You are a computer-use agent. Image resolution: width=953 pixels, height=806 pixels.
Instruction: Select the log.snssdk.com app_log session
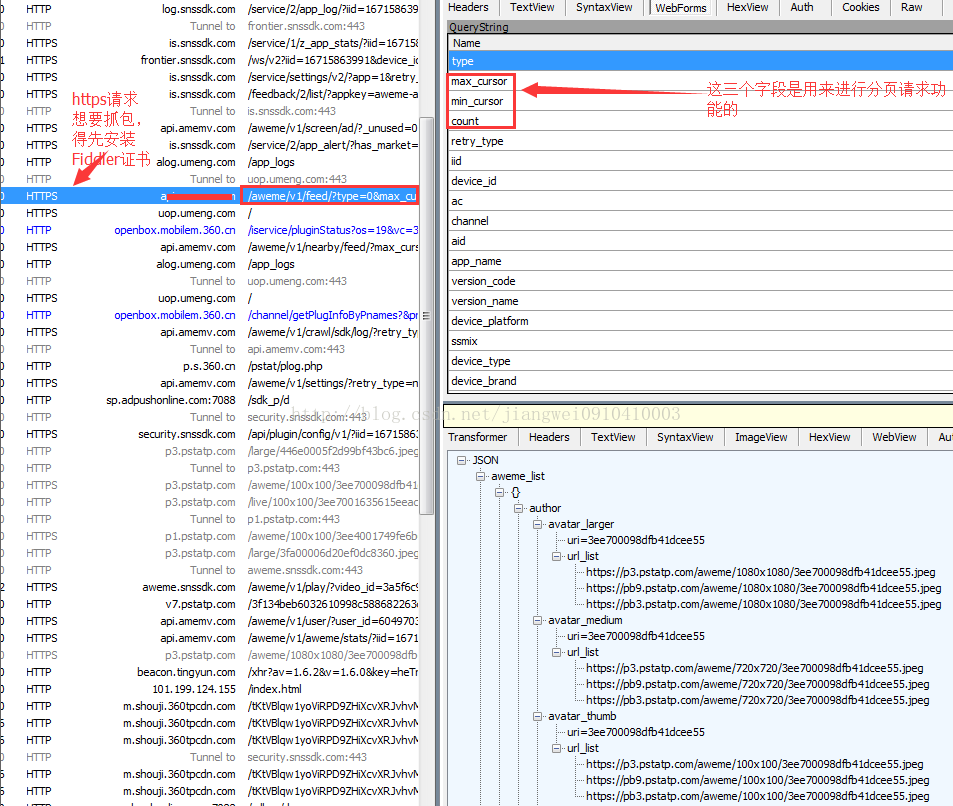pos(209,9)
